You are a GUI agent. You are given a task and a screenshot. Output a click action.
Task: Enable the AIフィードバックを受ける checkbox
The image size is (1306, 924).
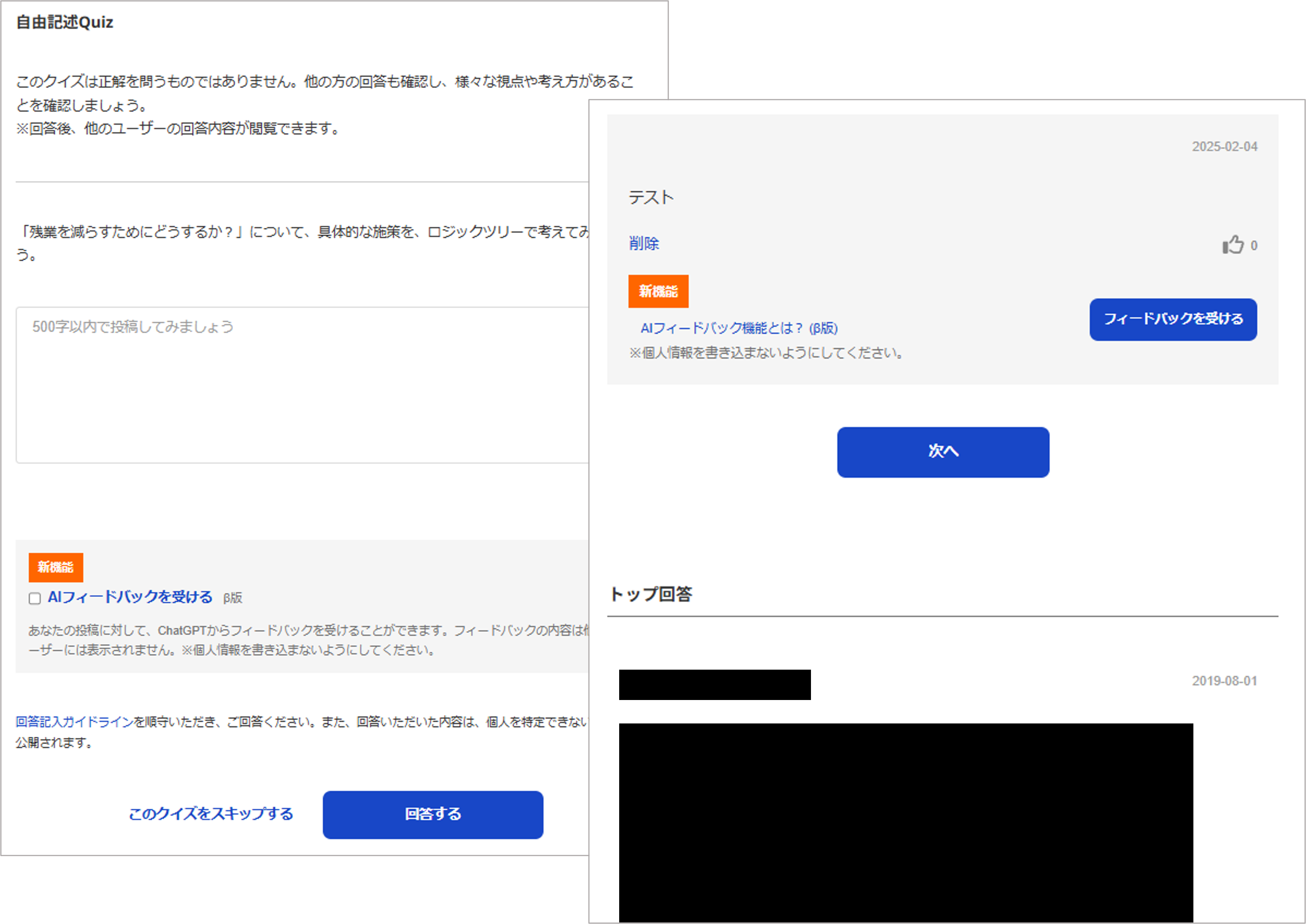point(35,598)
